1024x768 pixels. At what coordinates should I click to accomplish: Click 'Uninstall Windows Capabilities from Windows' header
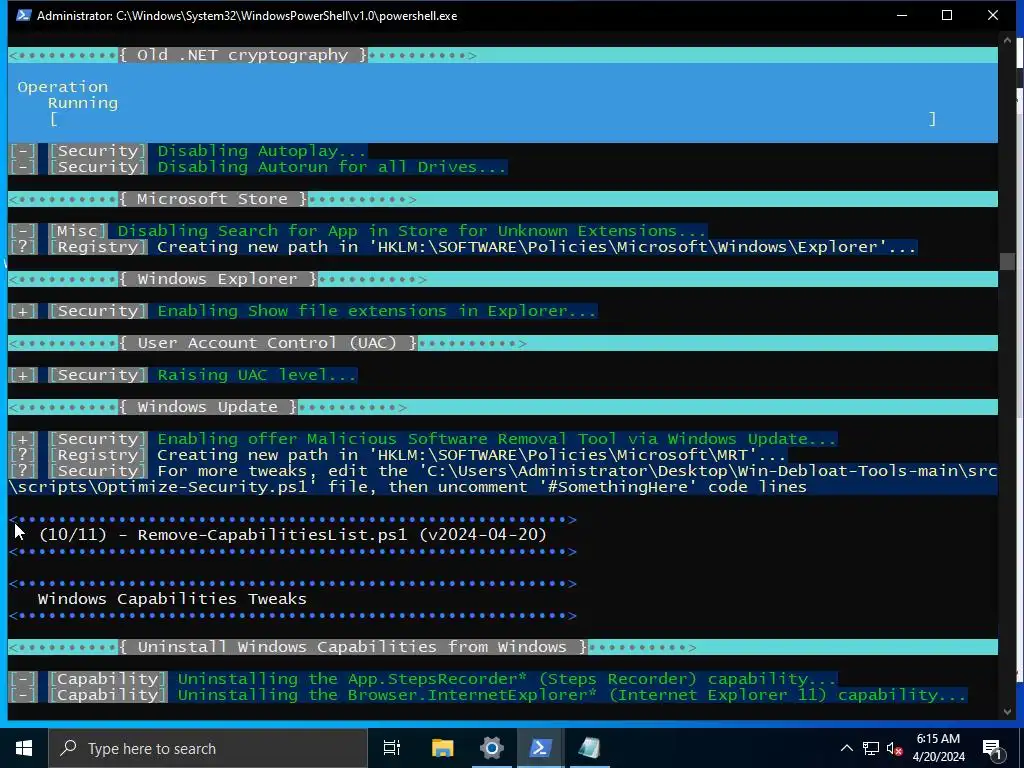[353, 647]
